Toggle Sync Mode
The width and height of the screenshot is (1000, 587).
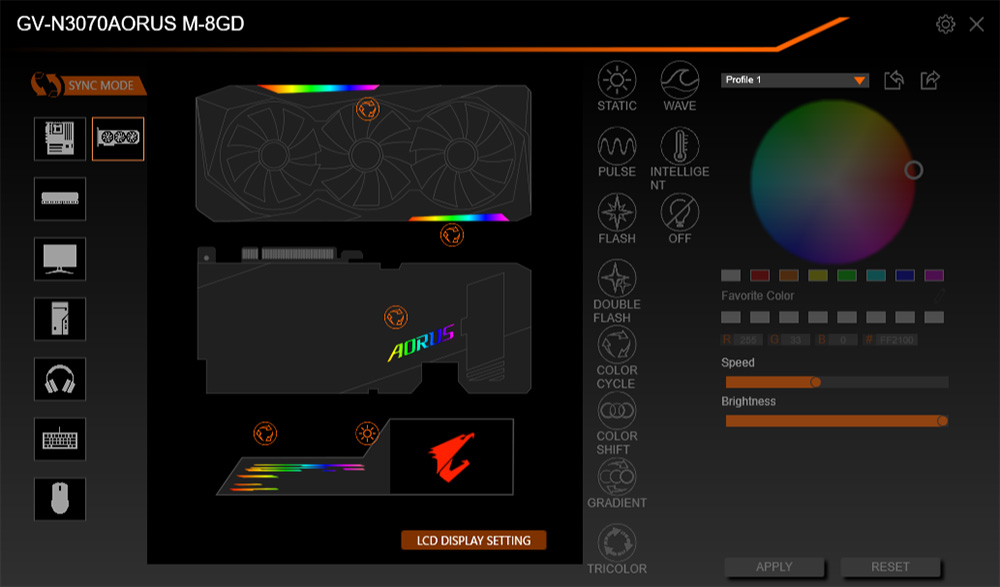(88, 85)
